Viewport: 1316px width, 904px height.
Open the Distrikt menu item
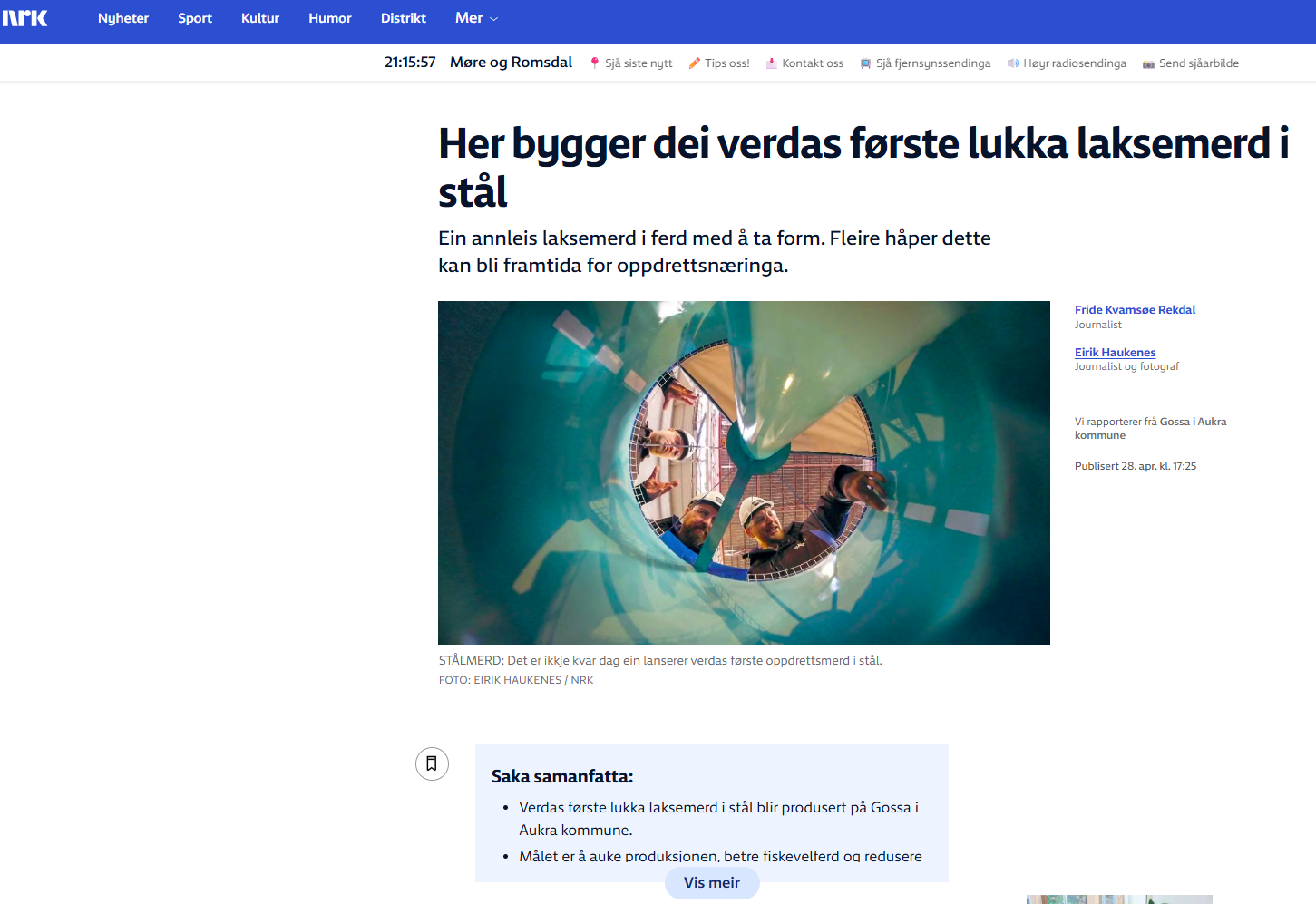point(404,18)
